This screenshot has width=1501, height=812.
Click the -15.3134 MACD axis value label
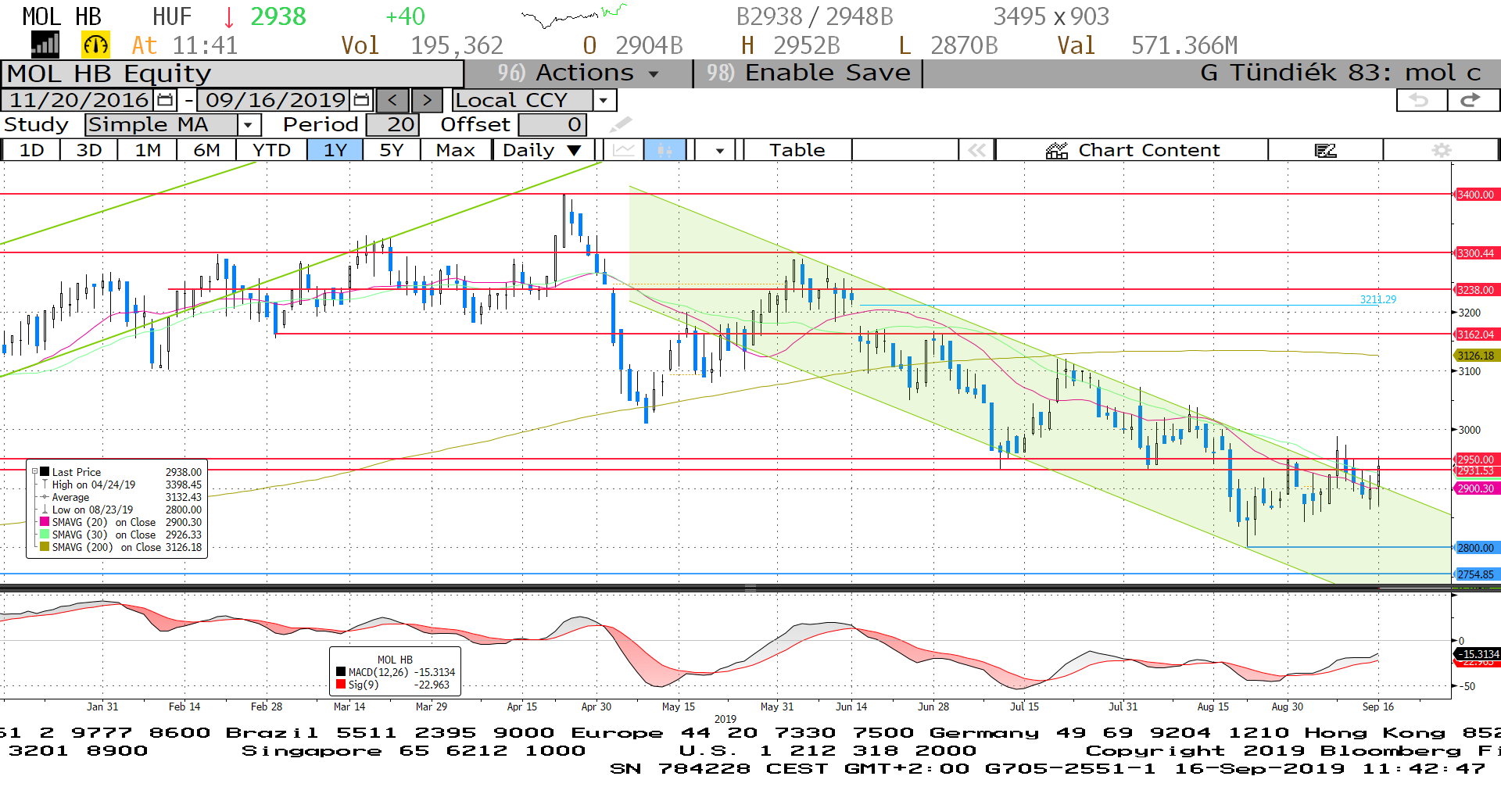1478,654
